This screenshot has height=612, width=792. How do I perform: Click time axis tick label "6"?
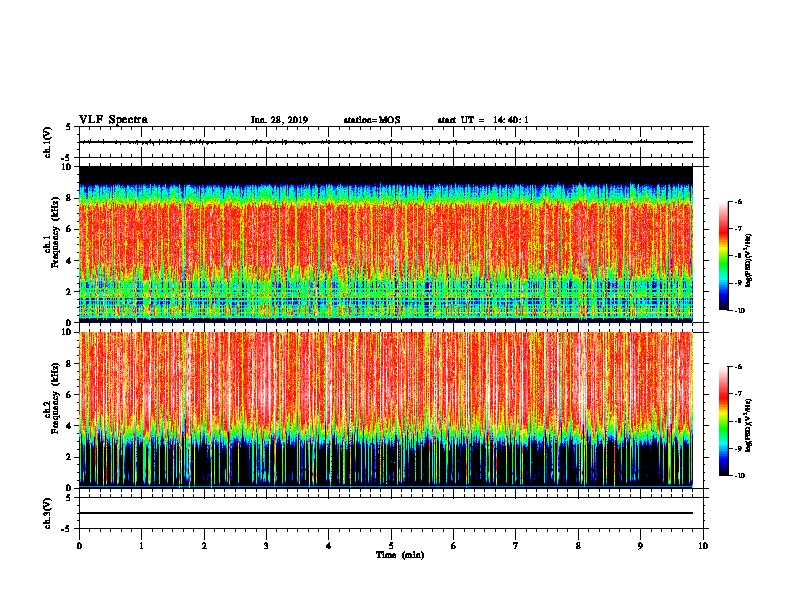[x=454, y=546]
